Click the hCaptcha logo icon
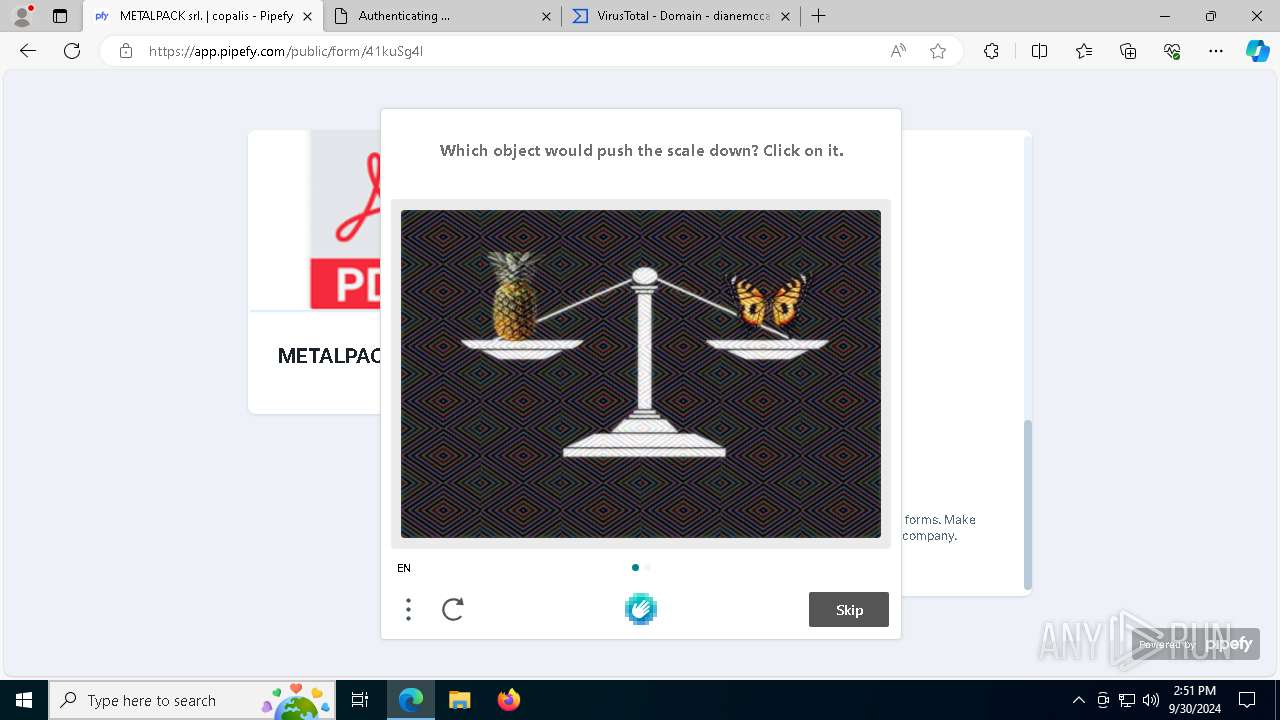The width and height of the screenshot is (1280, 720). coord(641,609)
